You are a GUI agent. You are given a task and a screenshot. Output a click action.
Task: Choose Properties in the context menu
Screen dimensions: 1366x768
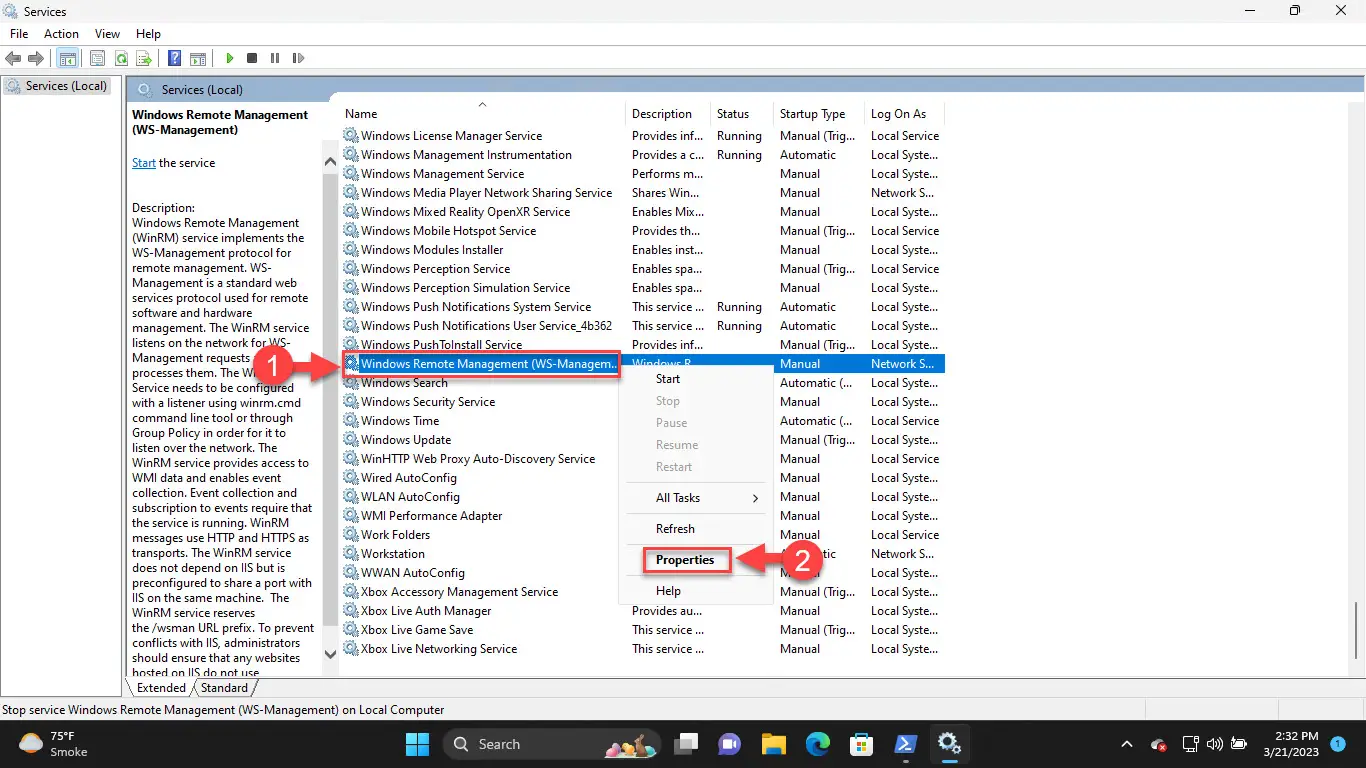(685, 560)
